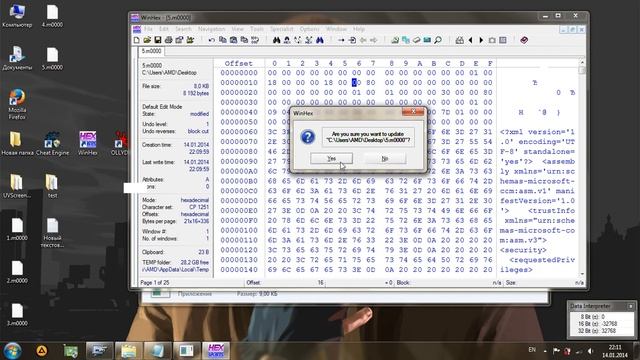Open the Search menu
Screen dimensions: 640x360
coord(183,29)
